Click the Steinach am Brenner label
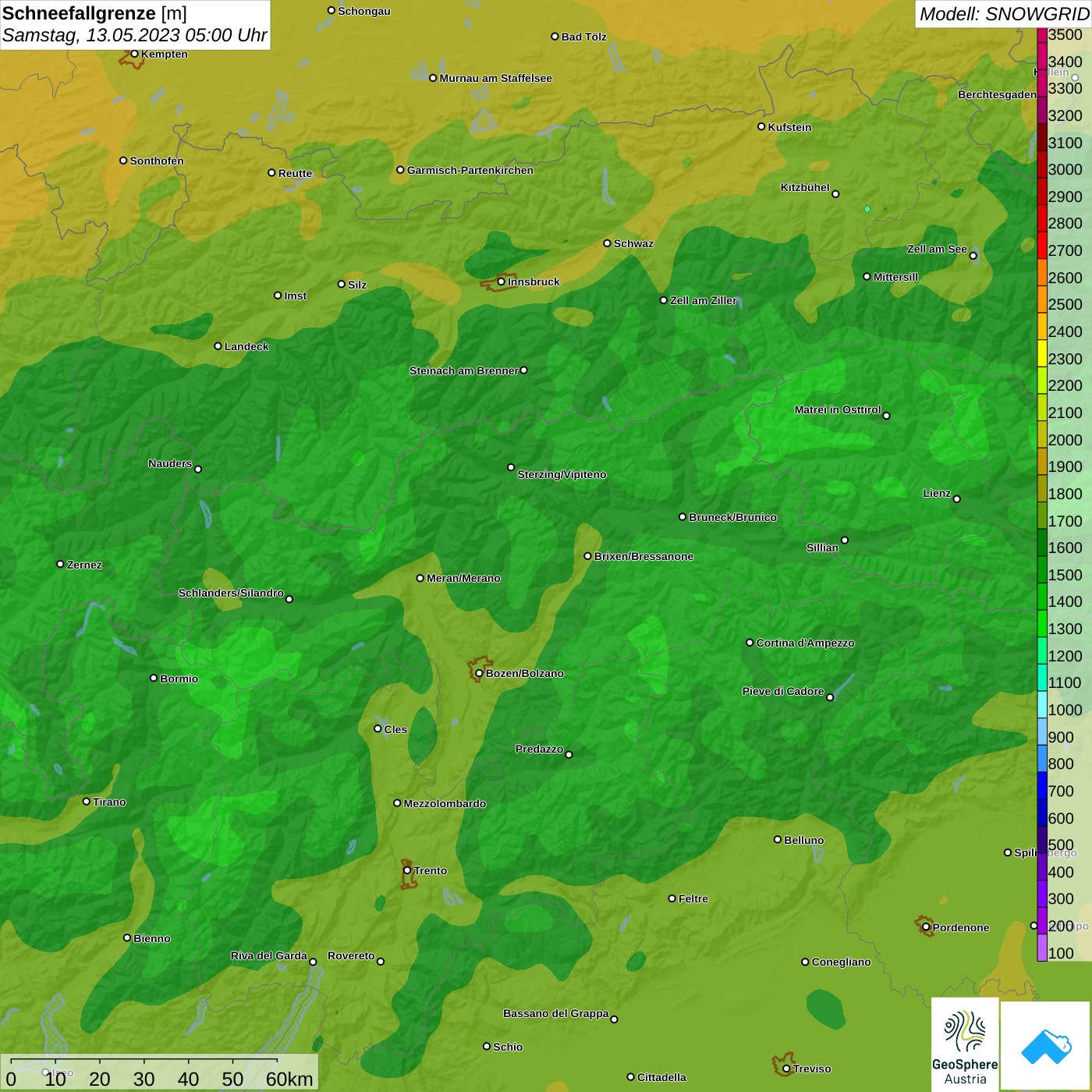Image resolution: width=1092 pixels, height=1092 pixels. (x=464, y=370)
